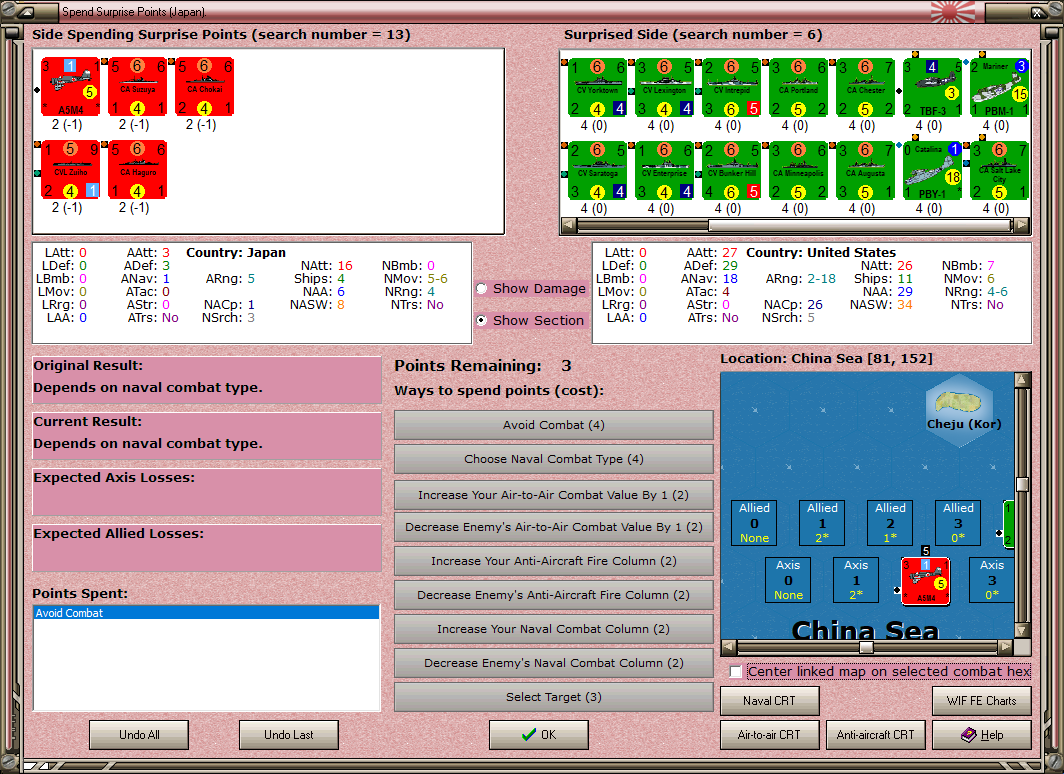Image resolution: width=1064 pixels, height=774 pixels.
Task: Pick the CA Chokai cruiser counter
Action: click(x=205, y=87)
